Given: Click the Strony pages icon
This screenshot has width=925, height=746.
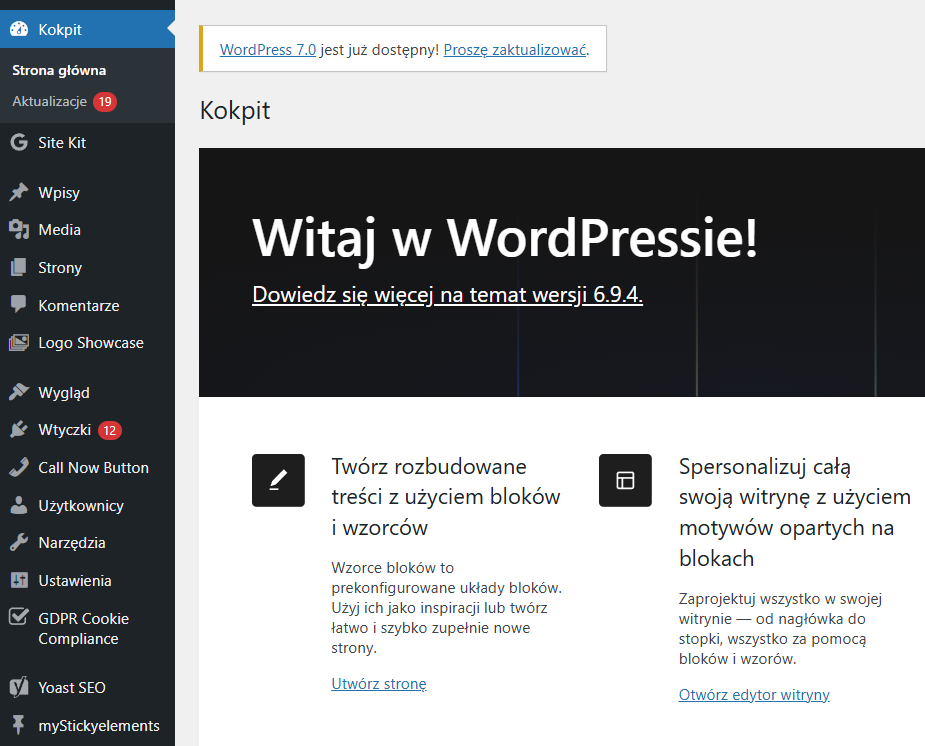Looking at the screenshot, I should tap(19, 267).
